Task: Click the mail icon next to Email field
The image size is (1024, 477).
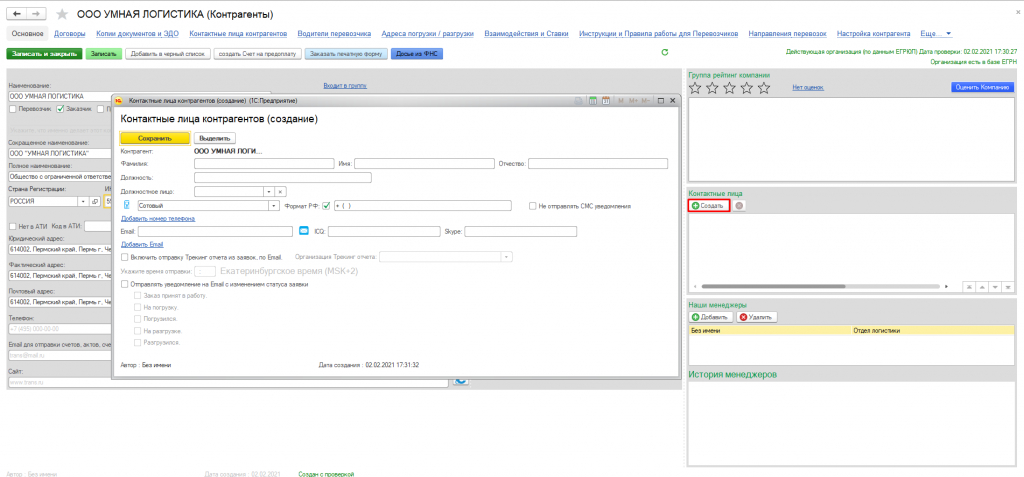Action: (304, 231)
